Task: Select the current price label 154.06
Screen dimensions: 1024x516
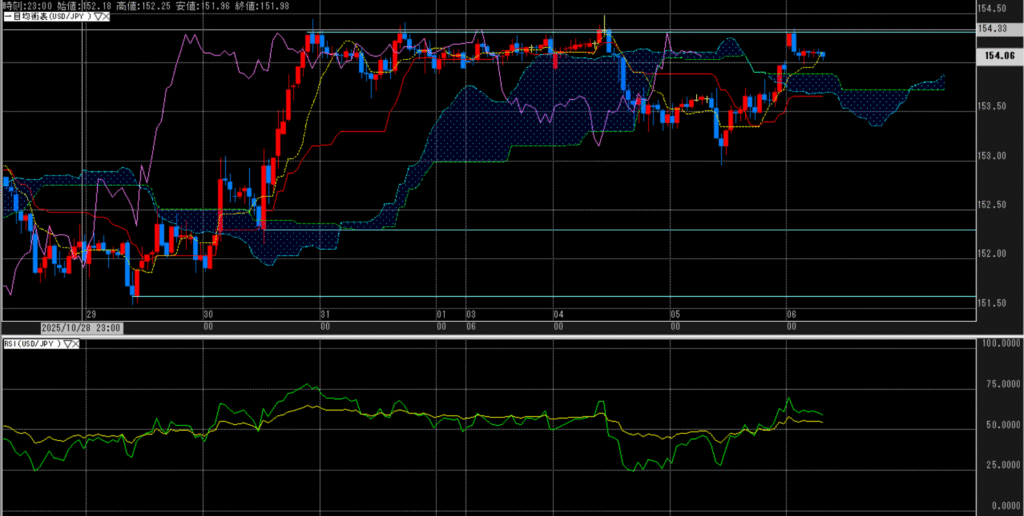Action: point(999,56)
